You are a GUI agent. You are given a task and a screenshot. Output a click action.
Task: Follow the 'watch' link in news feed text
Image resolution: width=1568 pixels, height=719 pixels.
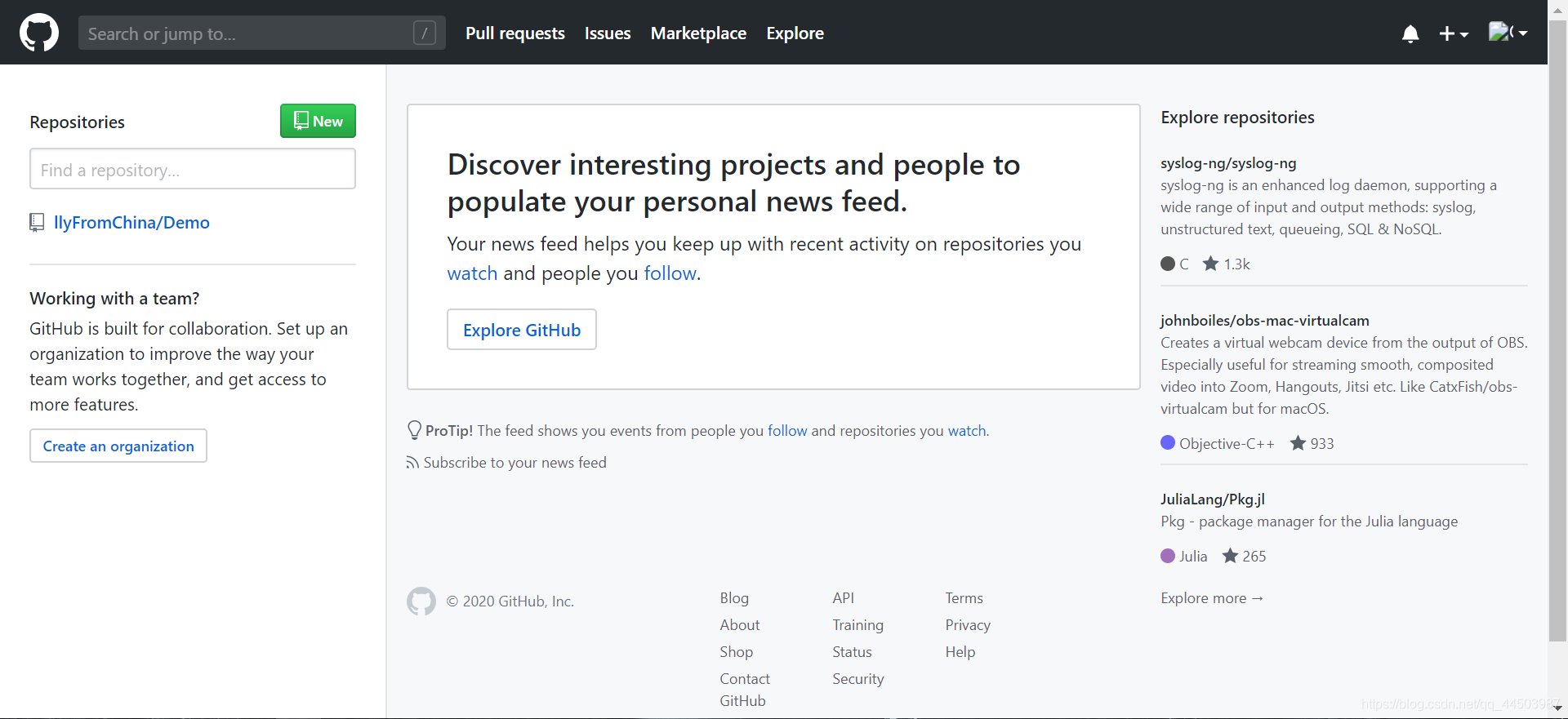(x=472, y=273)
